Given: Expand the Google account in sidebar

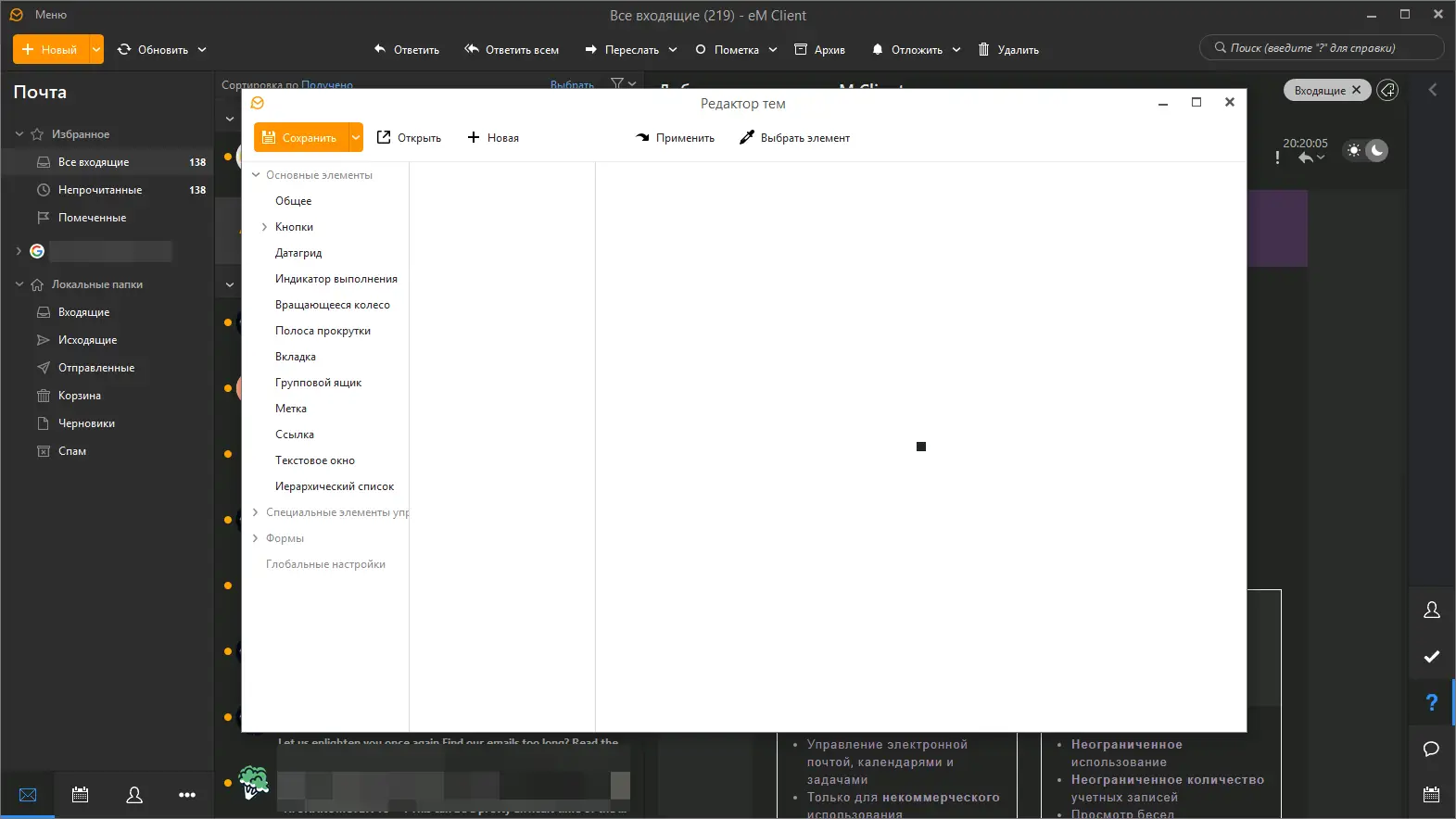Looking at the screenshot, I should pos(19,251).
